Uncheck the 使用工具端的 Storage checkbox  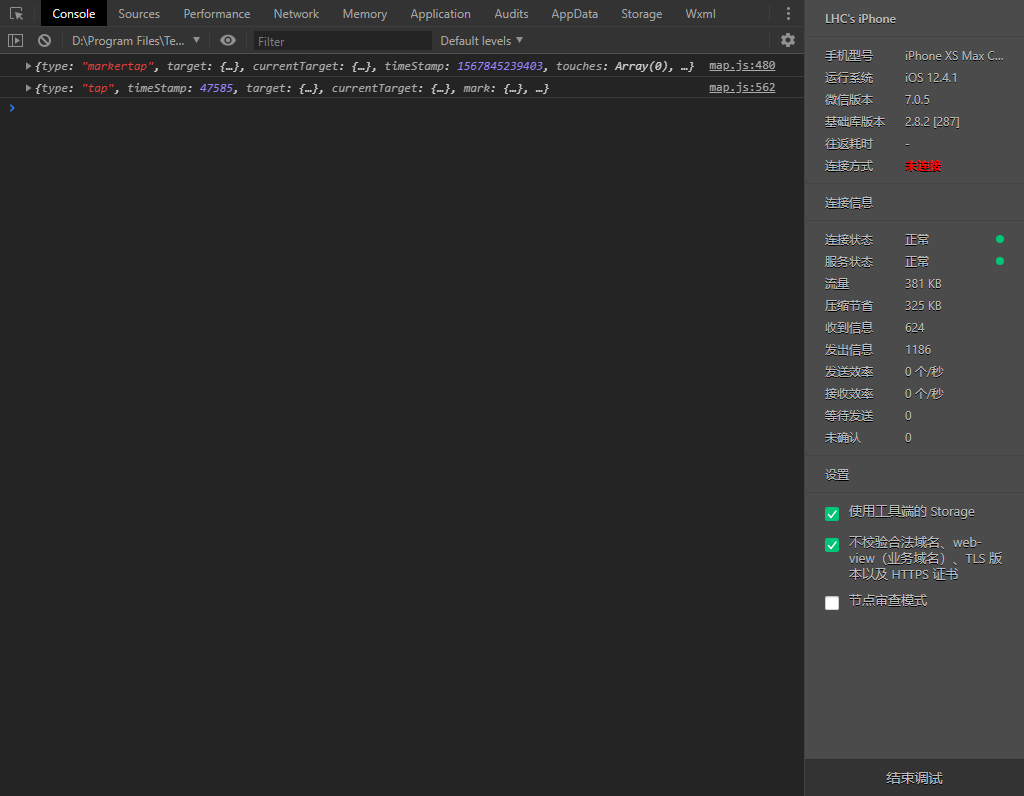coord(832,514)
